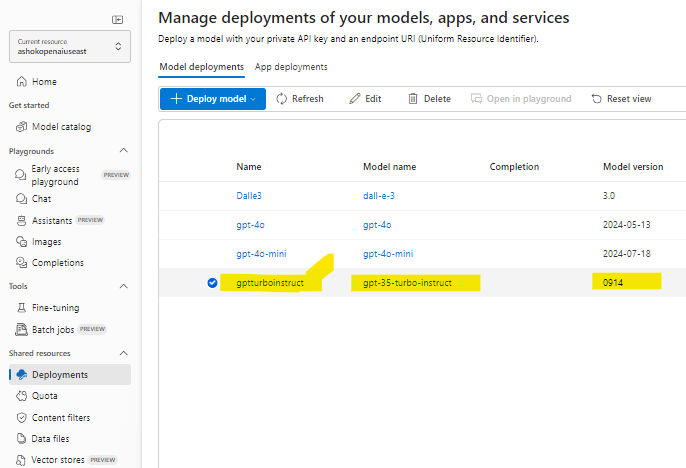This screenshot has width=686, height=468.
Task: Open the Dalle3 deployment link
Action: click(x=249, y=196)
